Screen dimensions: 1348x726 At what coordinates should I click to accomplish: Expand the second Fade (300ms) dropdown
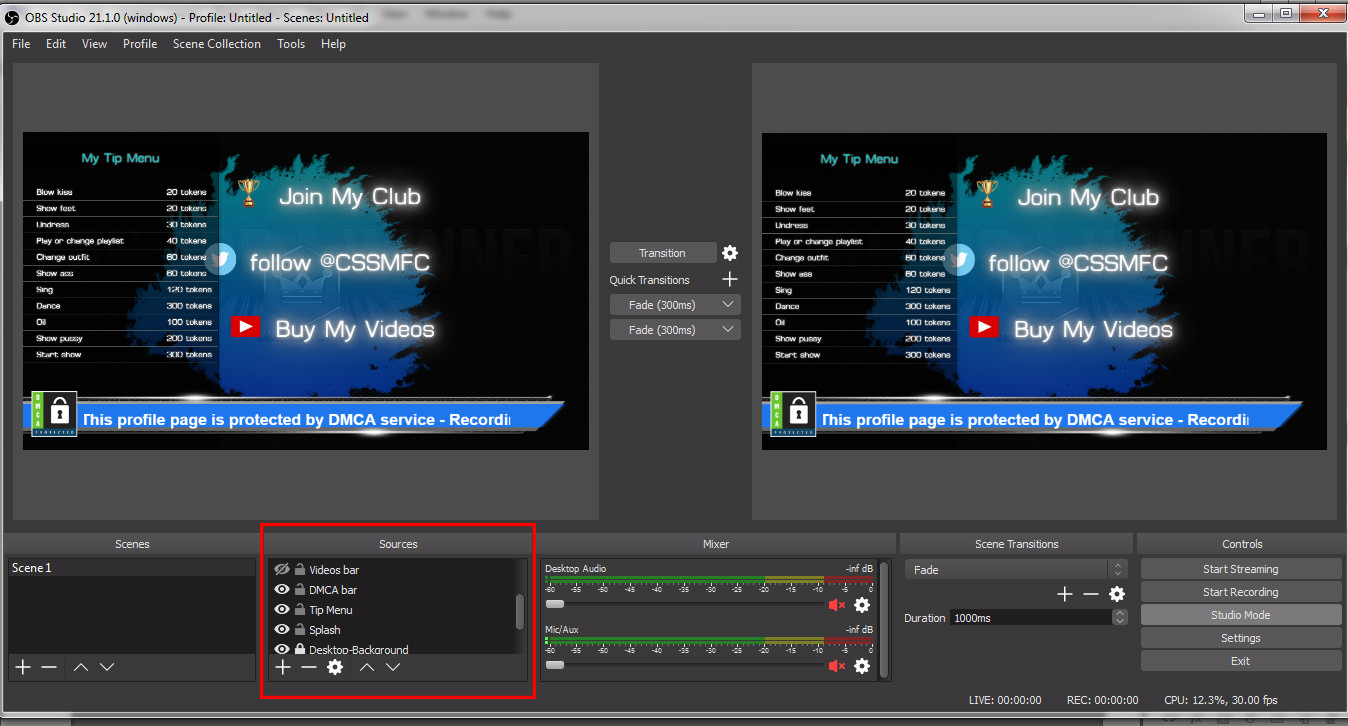point(675,329)
